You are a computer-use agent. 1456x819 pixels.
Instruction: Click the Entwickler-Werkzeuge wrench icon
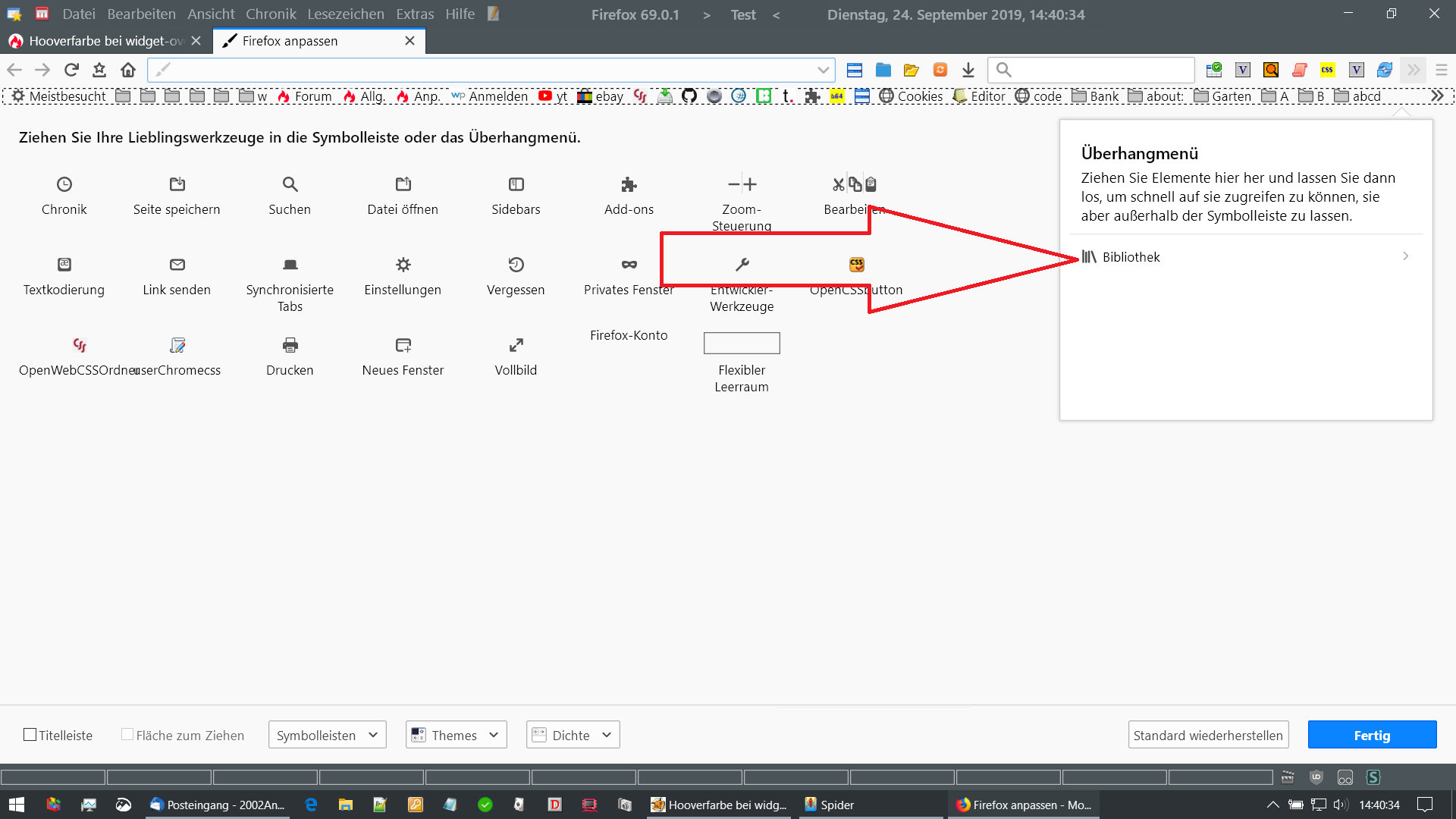click(x=742, y=265)
